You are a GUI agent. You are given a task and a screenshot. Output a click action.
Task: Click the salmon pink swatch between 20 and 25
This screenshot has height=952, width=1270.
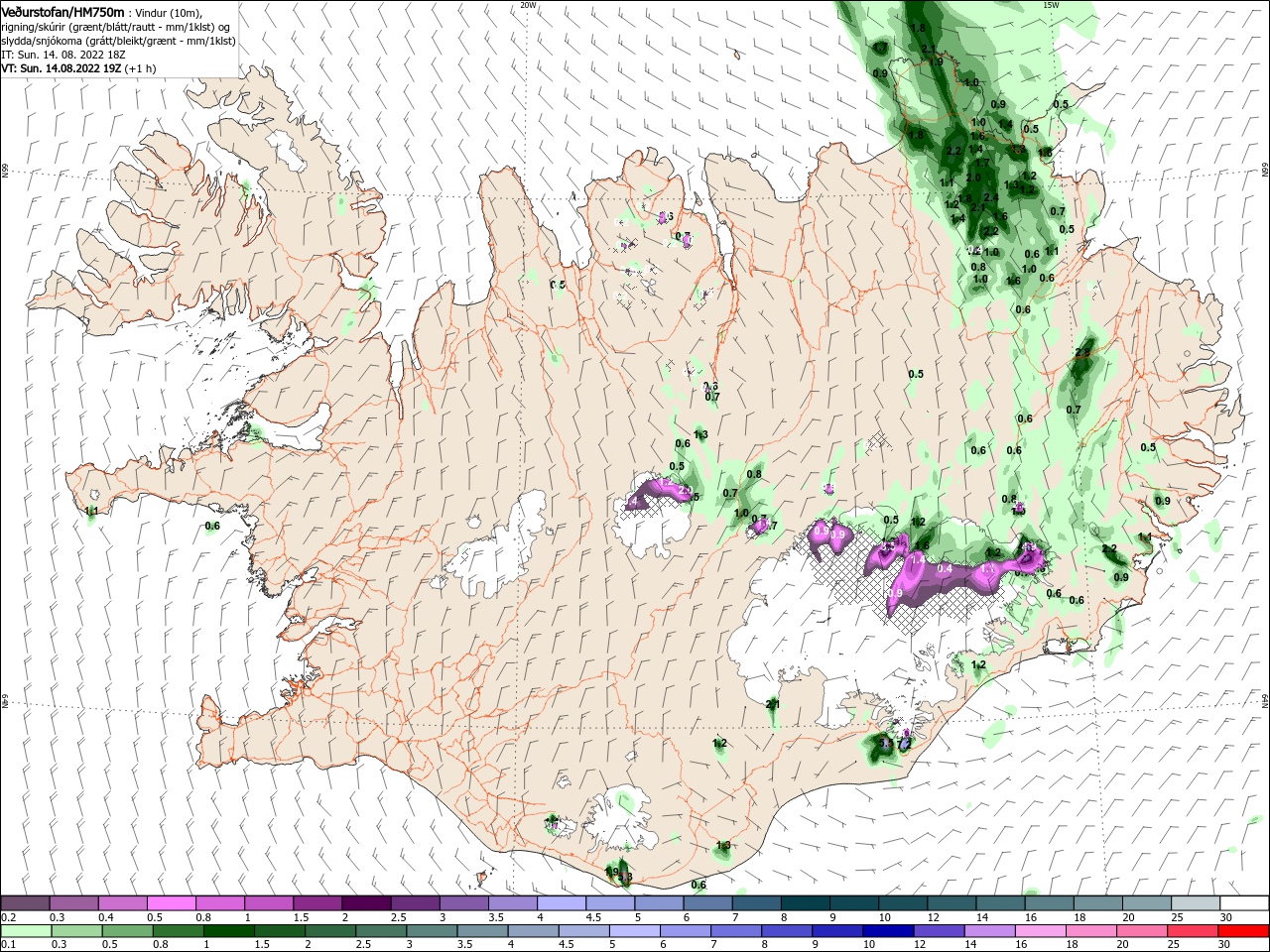click(1143, 931)
